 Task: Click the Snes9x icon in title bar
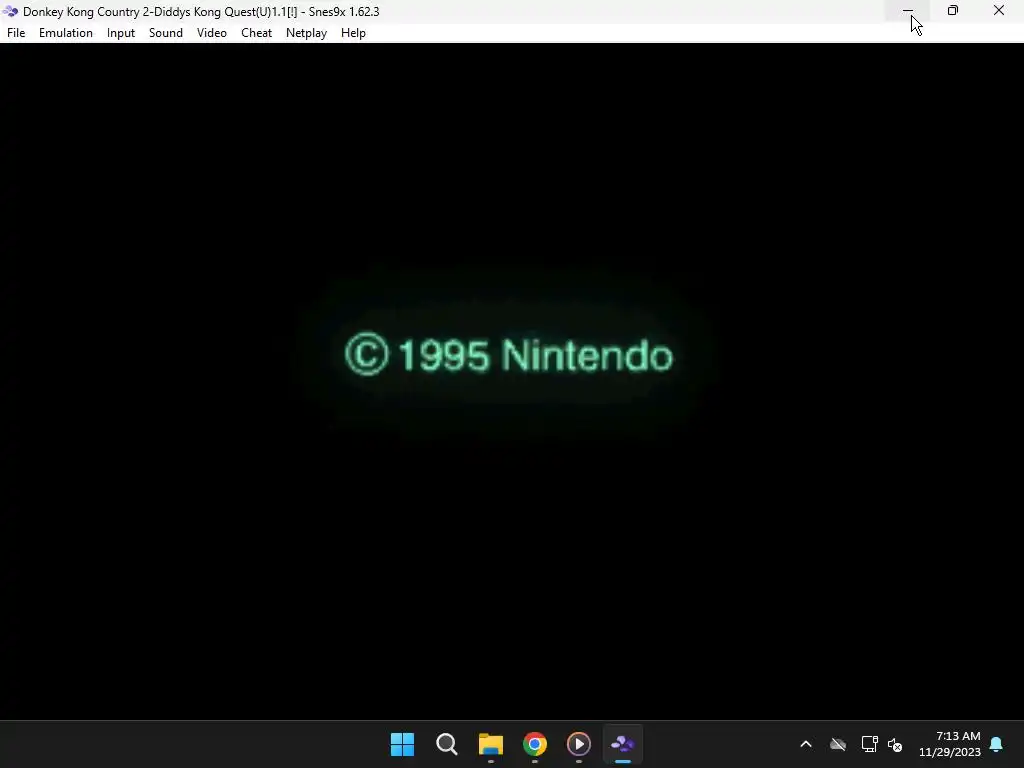tap(10, 11)
